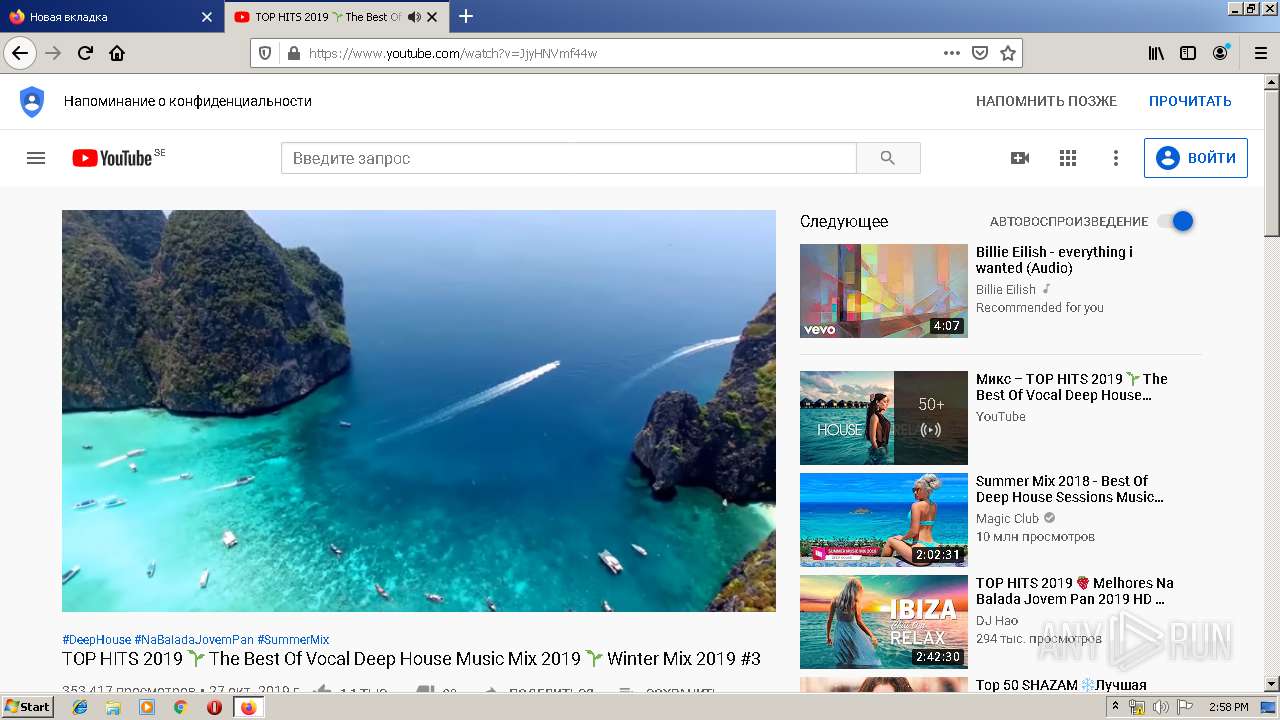The width and height of the screenshot is (1280, 720).
Task: Go back with the browser back arrow
Action: [x=20, y=53]
